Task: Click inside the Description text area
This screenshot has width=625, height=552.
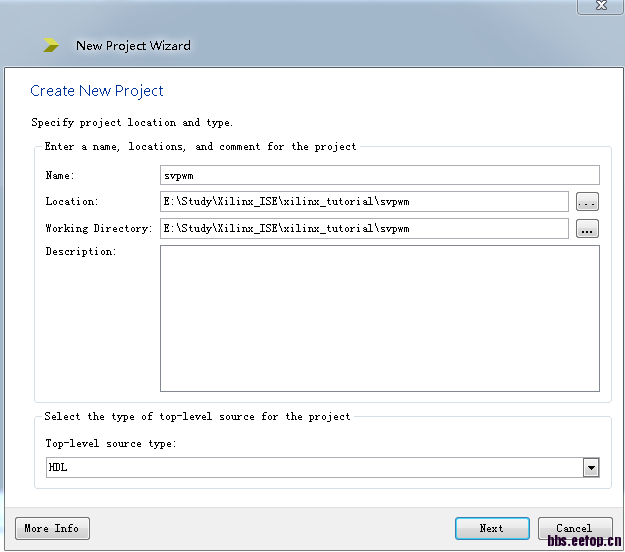Action: (379, 318)
